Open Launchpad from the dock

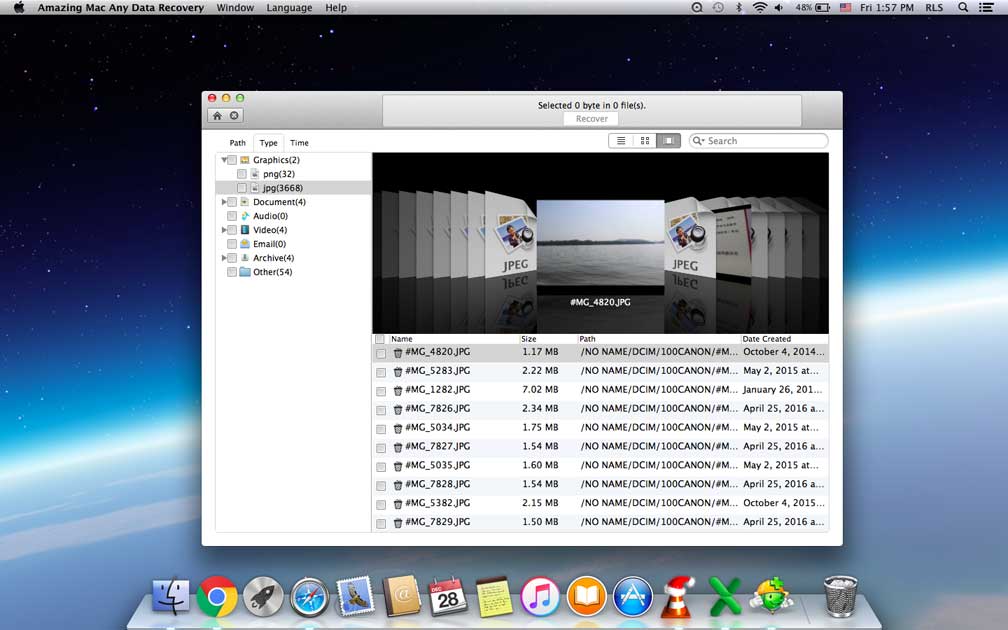click(263, 597)
